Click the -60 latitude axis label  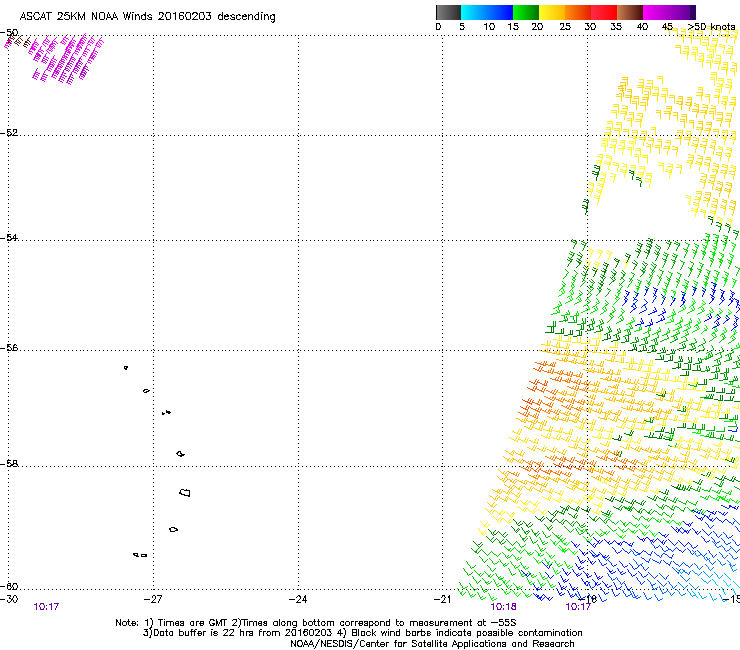click(x=9, y=586)
